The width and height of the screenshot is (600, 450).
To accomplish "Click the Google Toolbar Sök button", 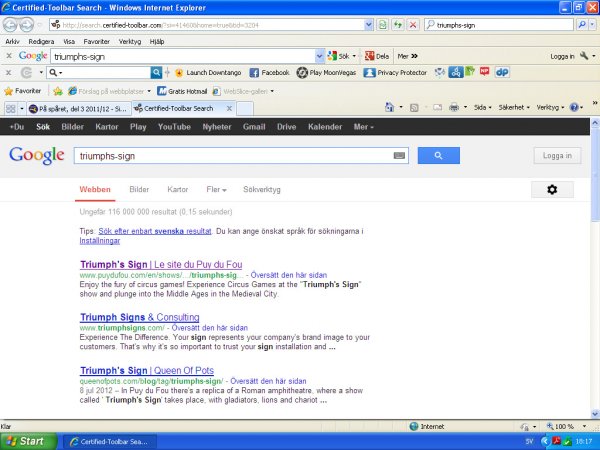I will coord(338,56).
